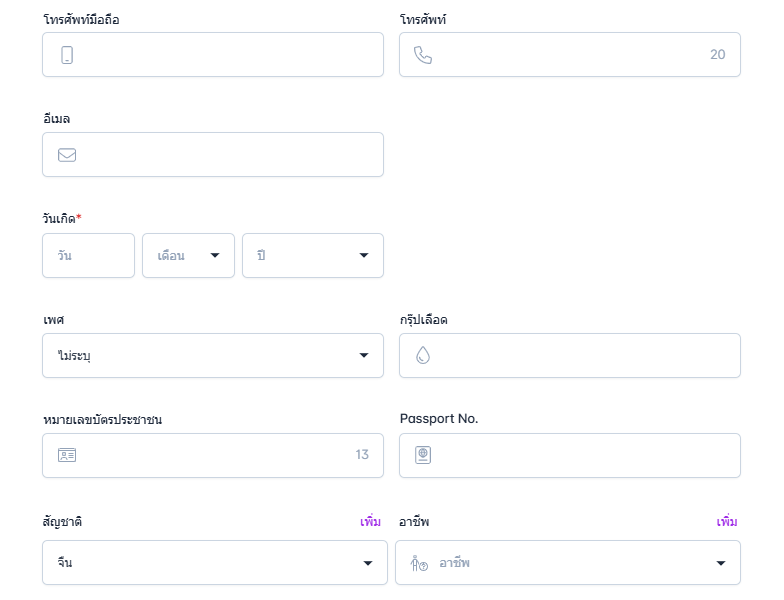Open the สัญชาติ nationality dropdown
Viewport: 784px width, 600px height.
click(214, 563)
